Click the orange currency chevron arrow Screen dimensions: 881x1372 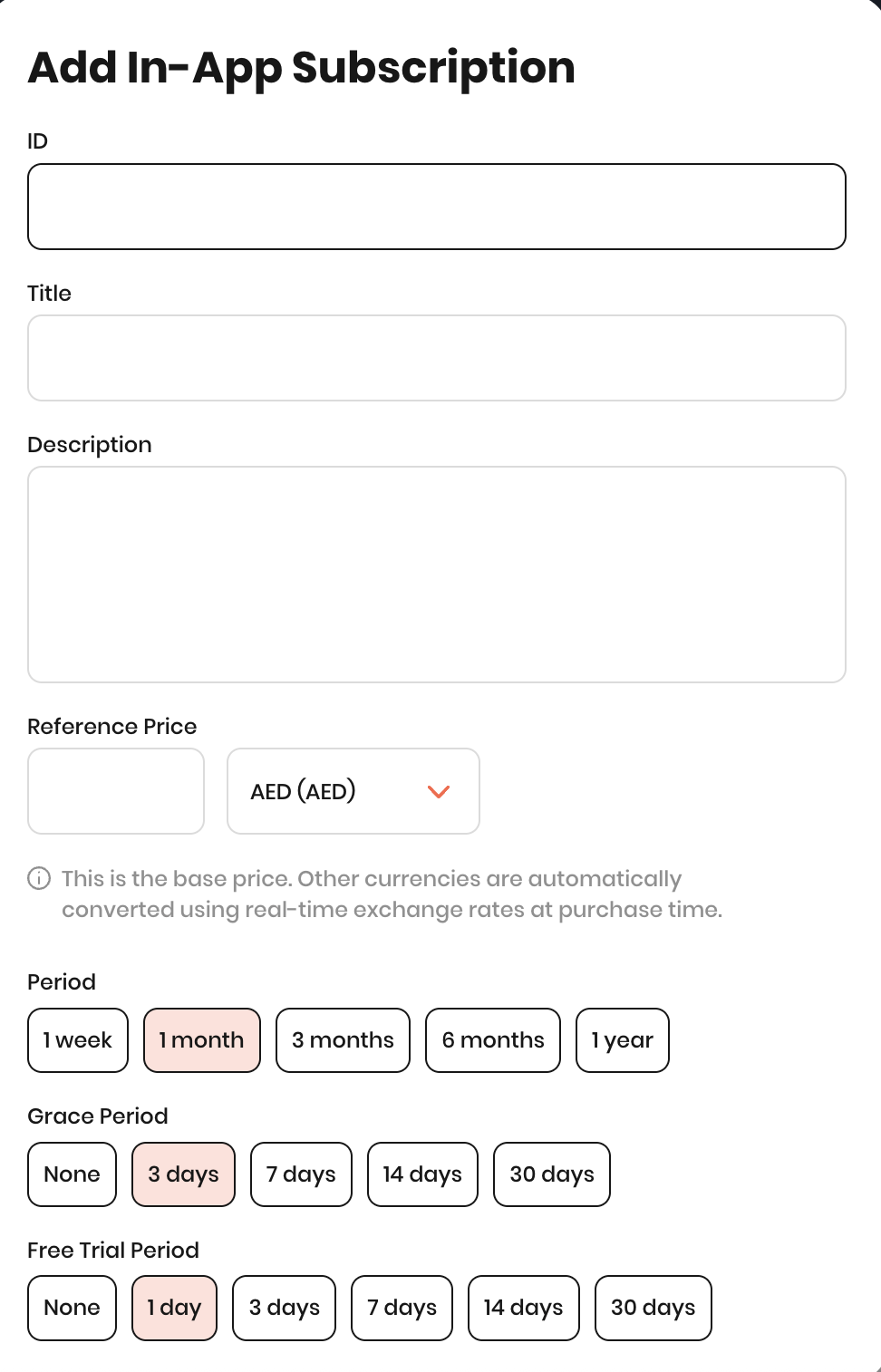point(439,792)
